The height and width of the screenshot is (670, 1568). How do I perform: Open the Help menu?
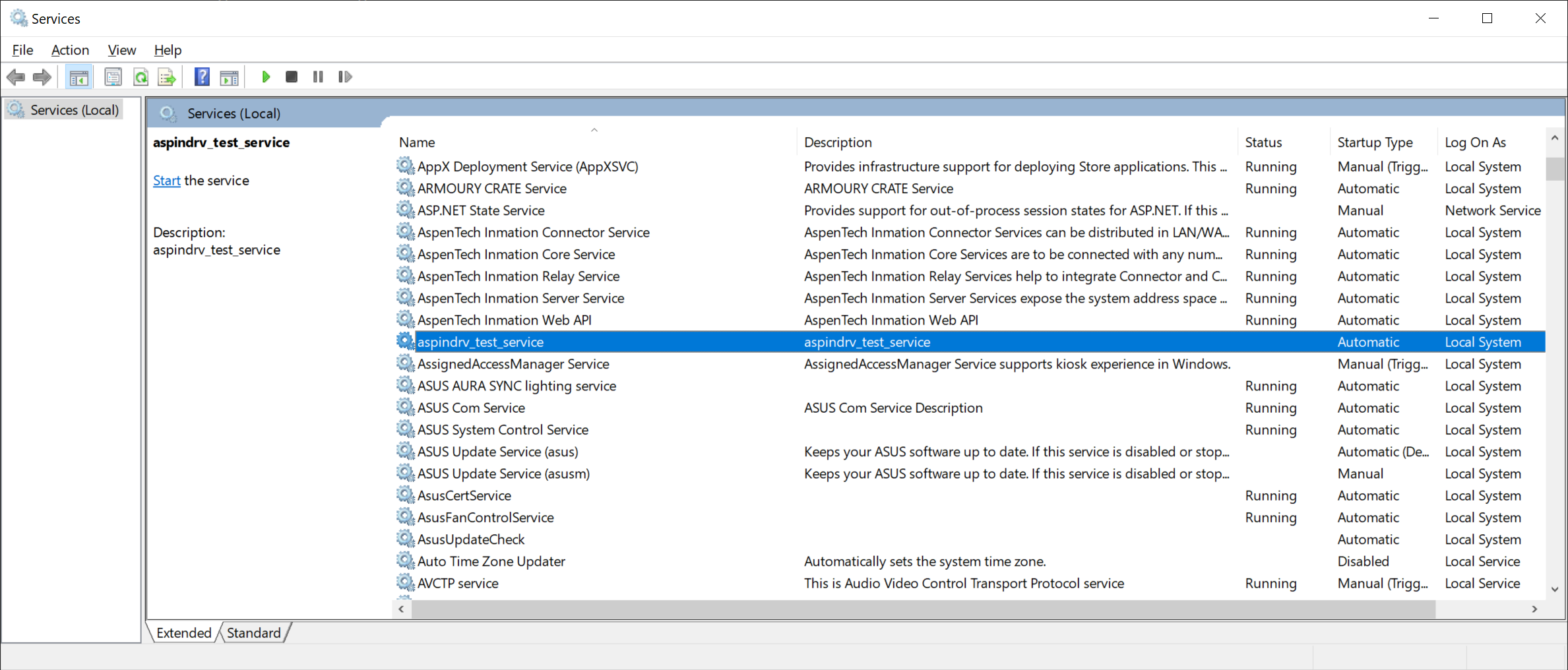[x=168, y=50]
